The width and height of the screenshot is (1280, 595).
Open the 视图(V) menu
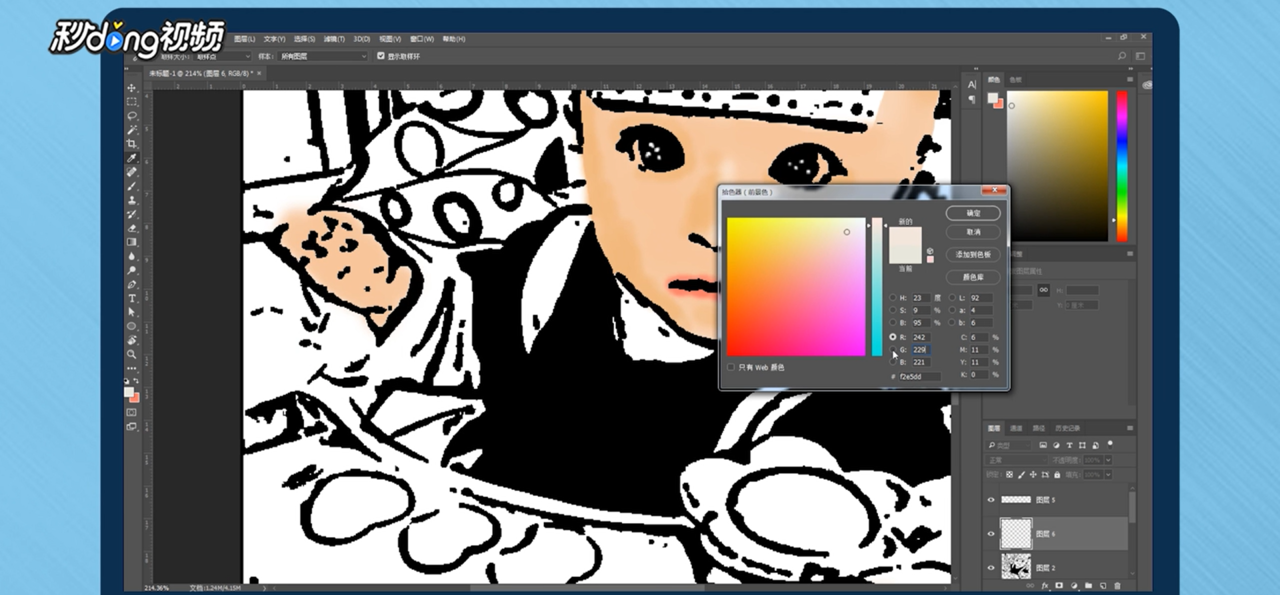tap(392, 39)
